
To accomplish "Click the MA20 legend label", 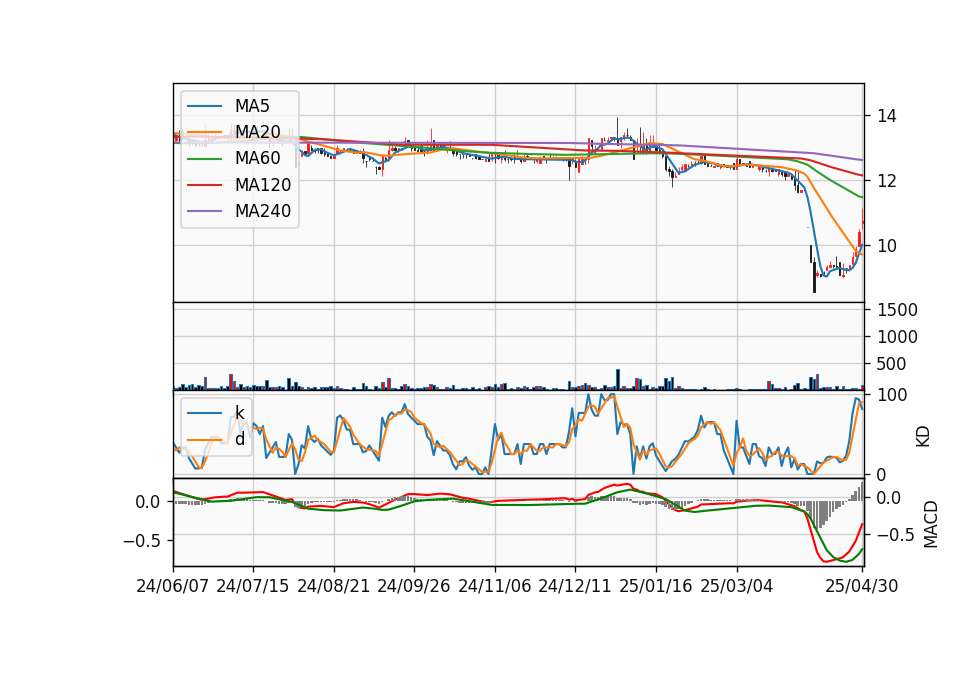I will (257, 132).
